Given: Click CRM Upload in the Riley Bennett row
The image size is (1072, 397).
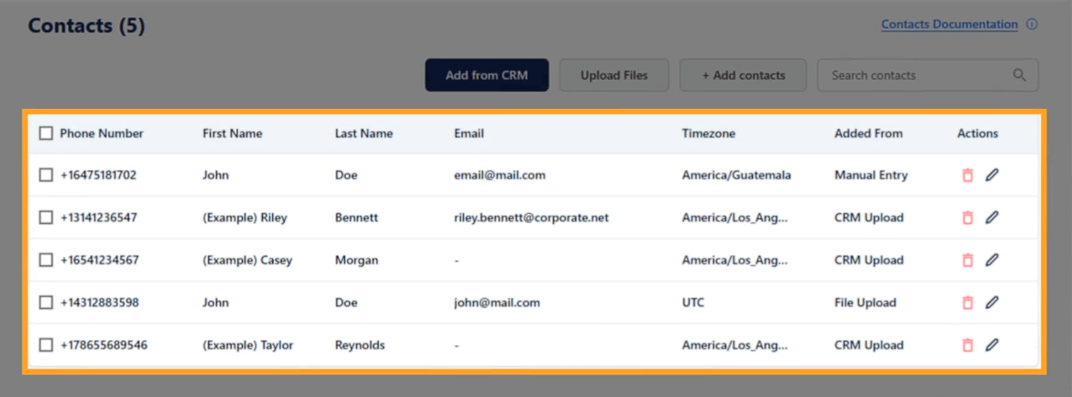Looking at the screenshot, I should [869, 217].
